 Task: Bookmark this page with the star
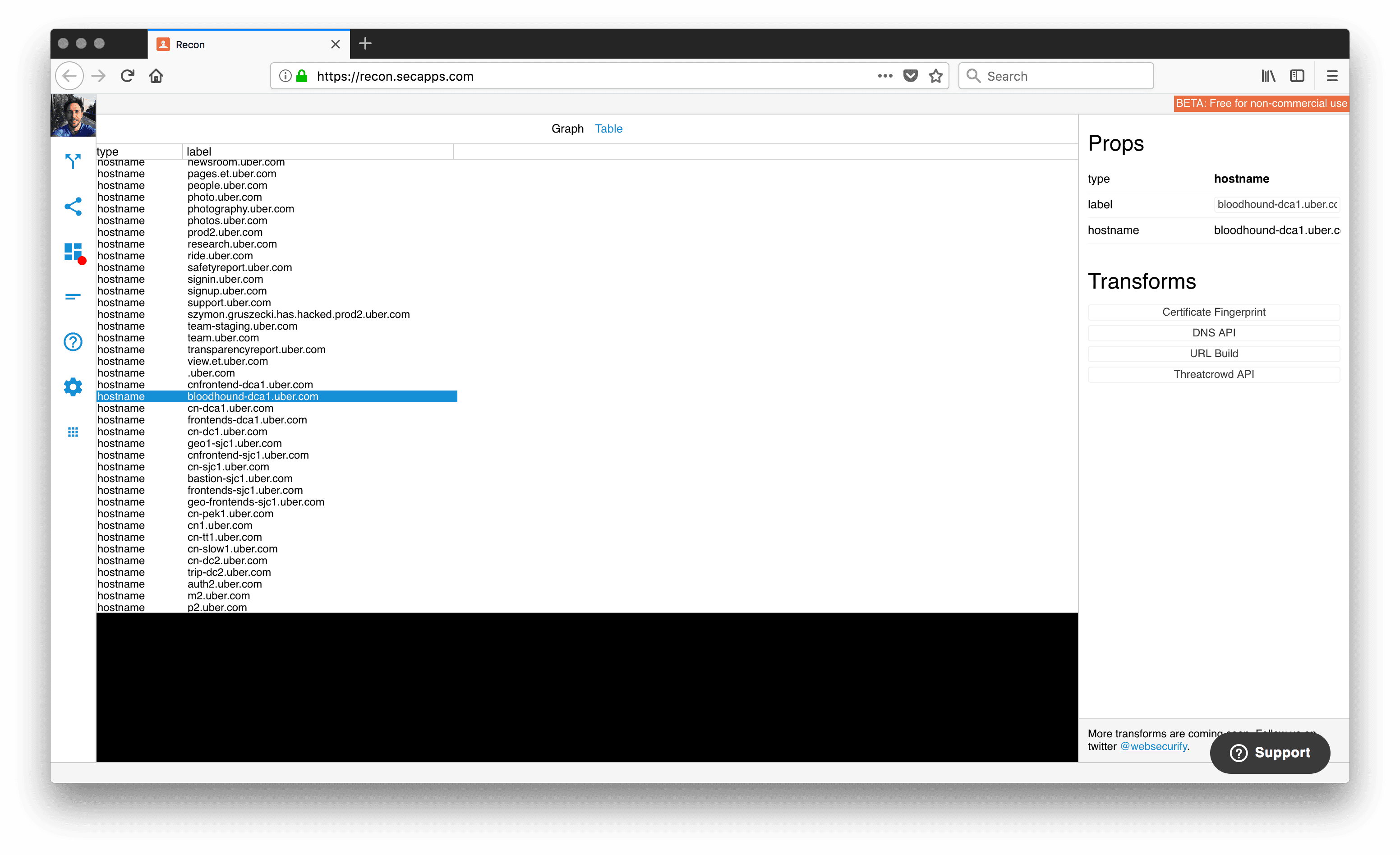click(x=936, y=76)
